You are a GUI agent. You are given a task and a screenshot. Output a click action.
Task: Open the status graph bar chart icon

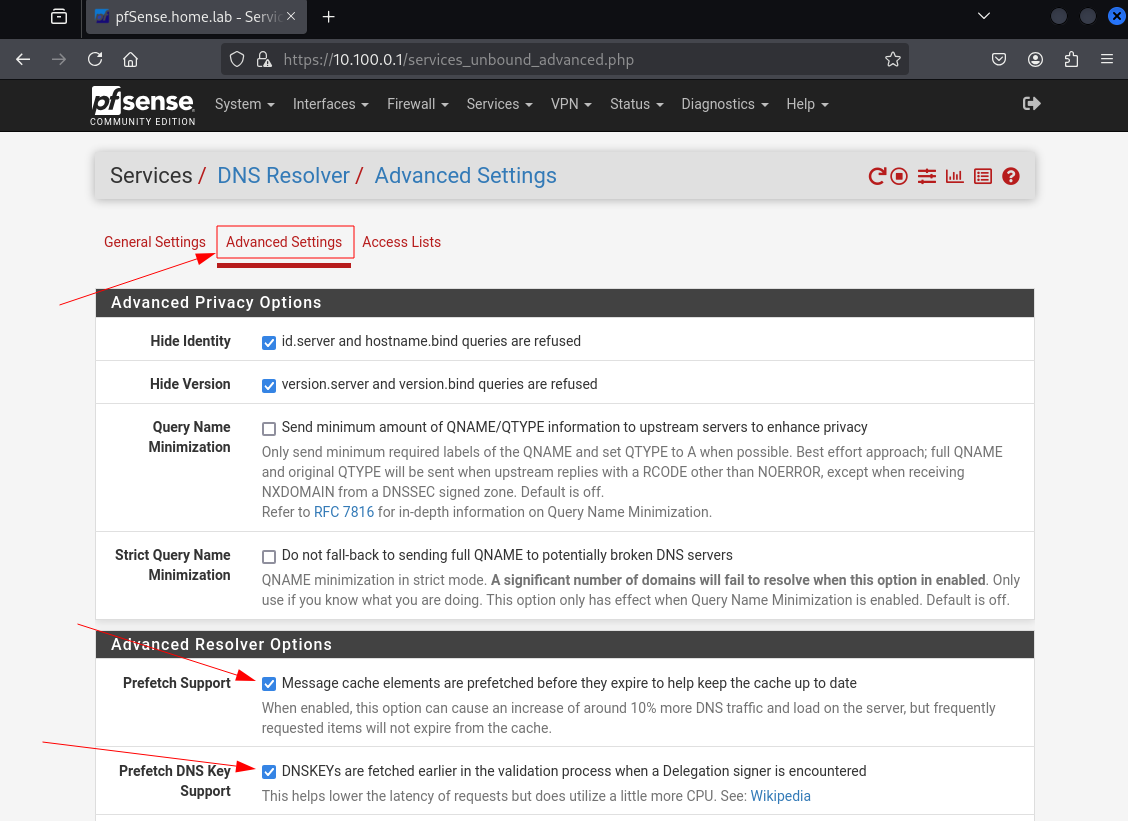pos(955,176)
